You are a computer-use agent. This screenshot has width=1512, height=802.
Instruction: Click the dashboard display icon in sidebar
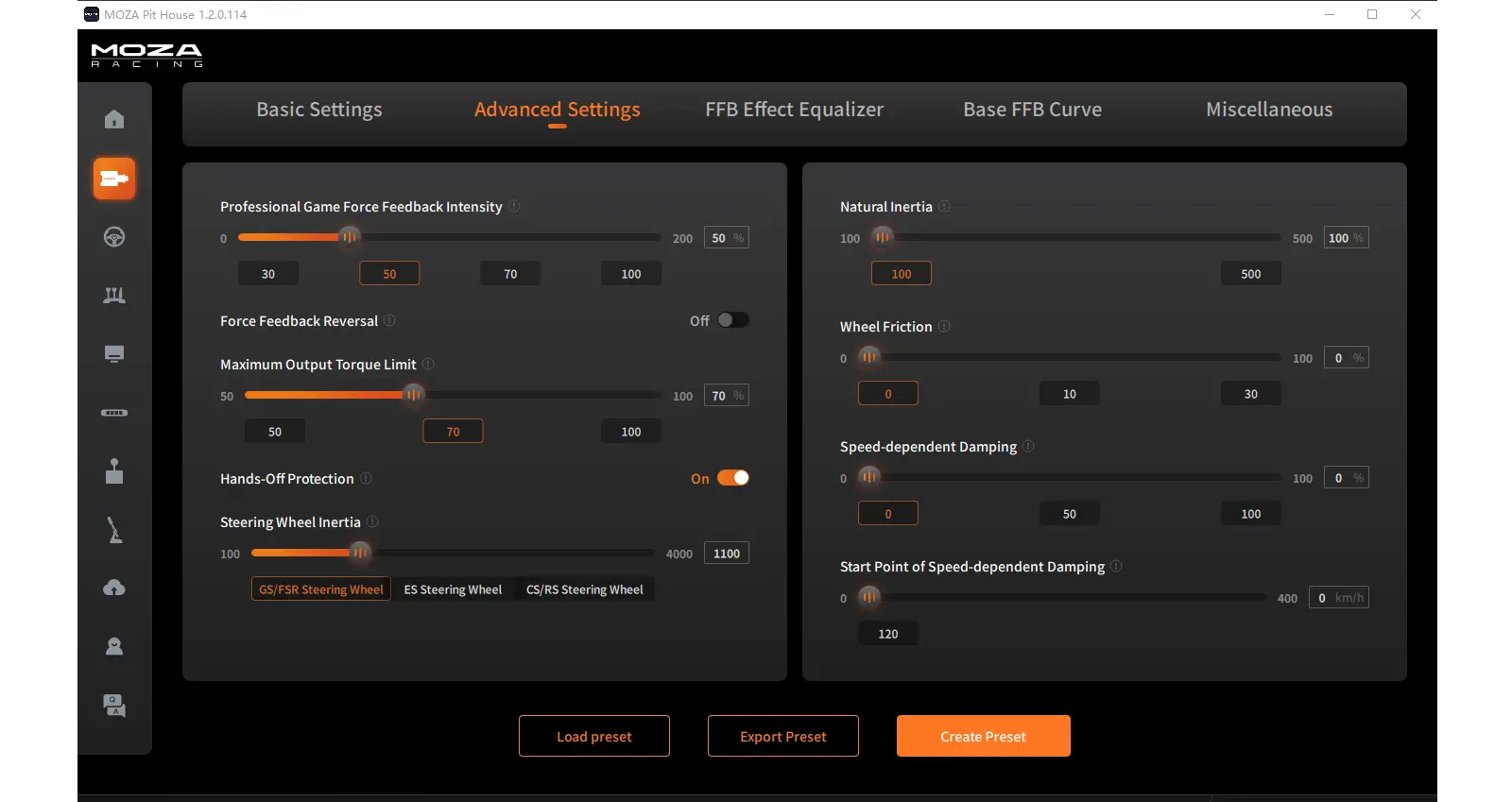coord(114,354)
